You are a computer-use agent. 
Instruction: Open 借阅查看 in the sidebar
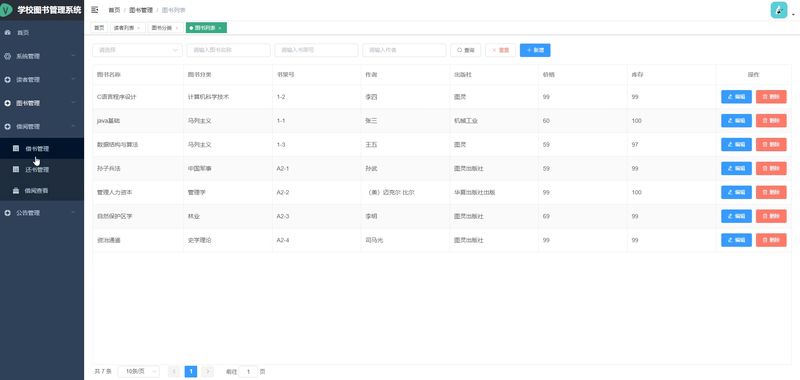click(x=42, y=190)
